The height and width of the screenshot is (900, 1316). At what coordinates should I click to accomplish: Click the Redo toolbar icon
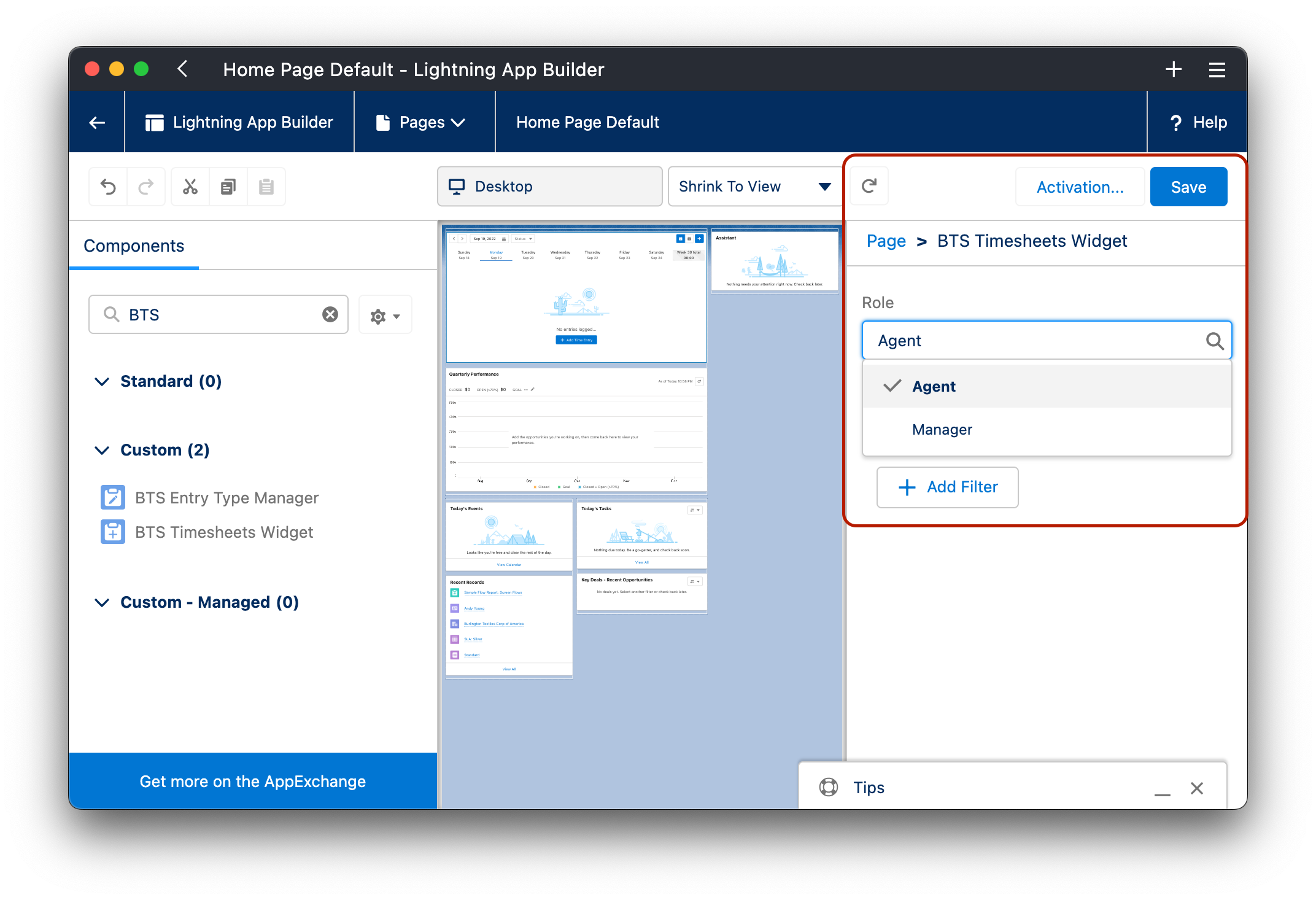click(146, 187)
